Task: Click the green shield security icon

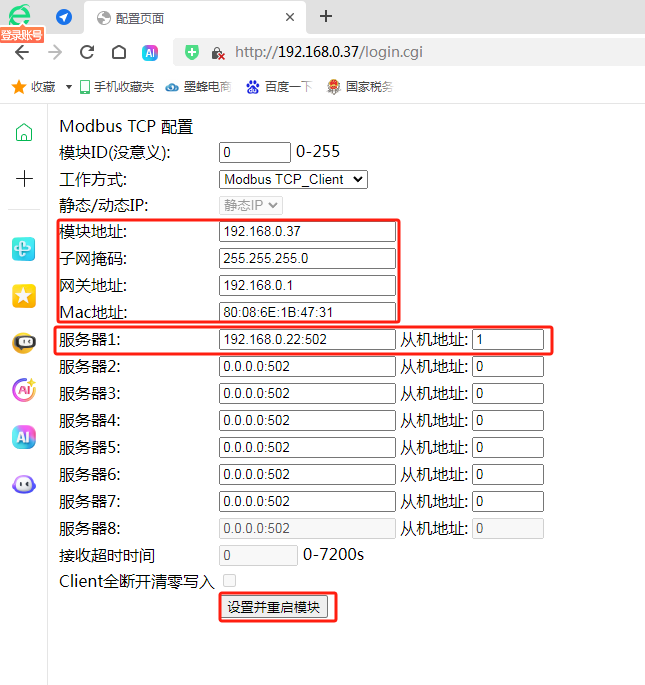Action: pos(191,52)
